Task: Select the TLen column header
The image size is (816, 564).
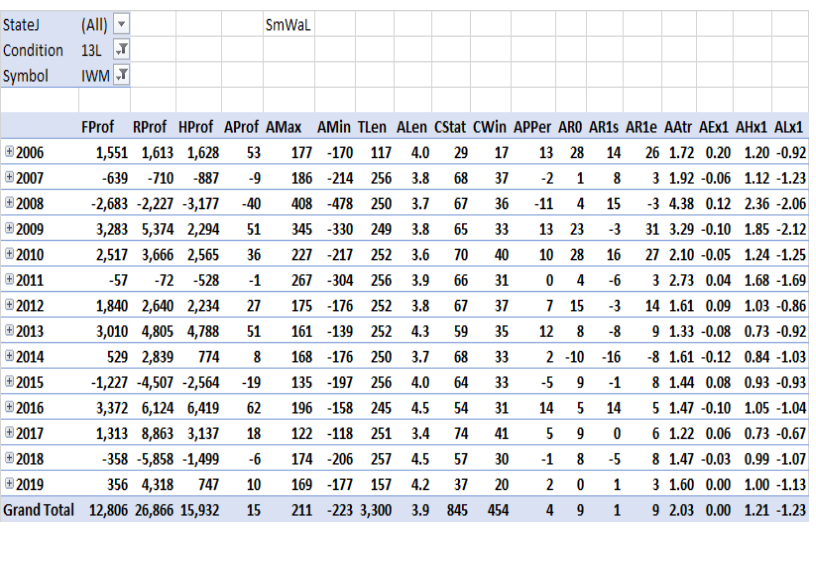Action: 372,127
